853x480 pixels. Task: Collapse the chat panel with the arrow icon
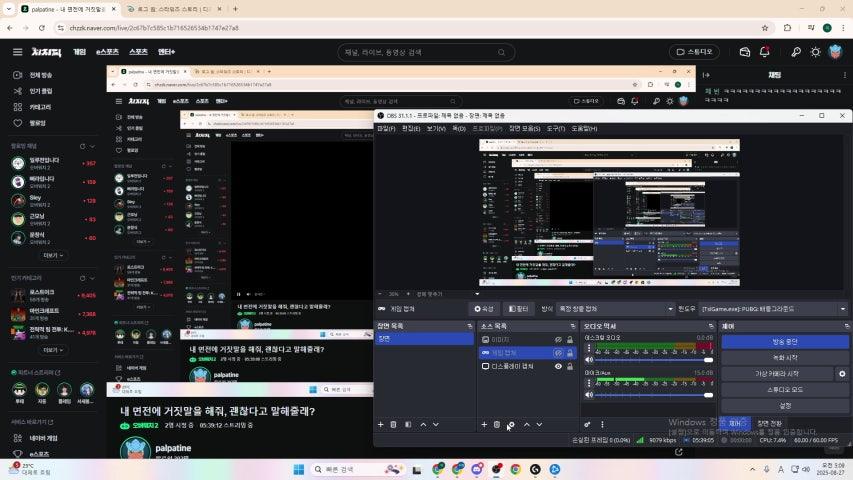click(707, 75)
